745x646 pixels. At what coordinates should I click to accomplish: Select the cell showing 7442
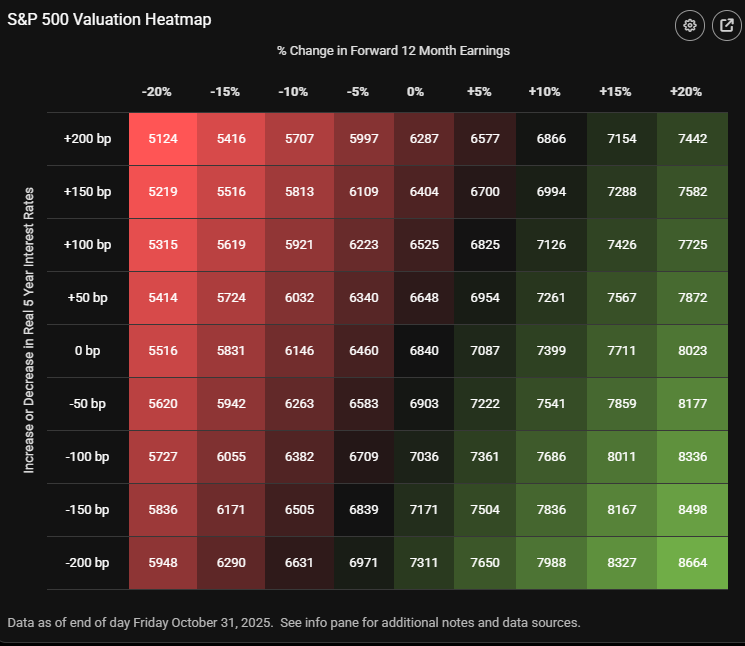pyautogui.click(x=692, y=139)
